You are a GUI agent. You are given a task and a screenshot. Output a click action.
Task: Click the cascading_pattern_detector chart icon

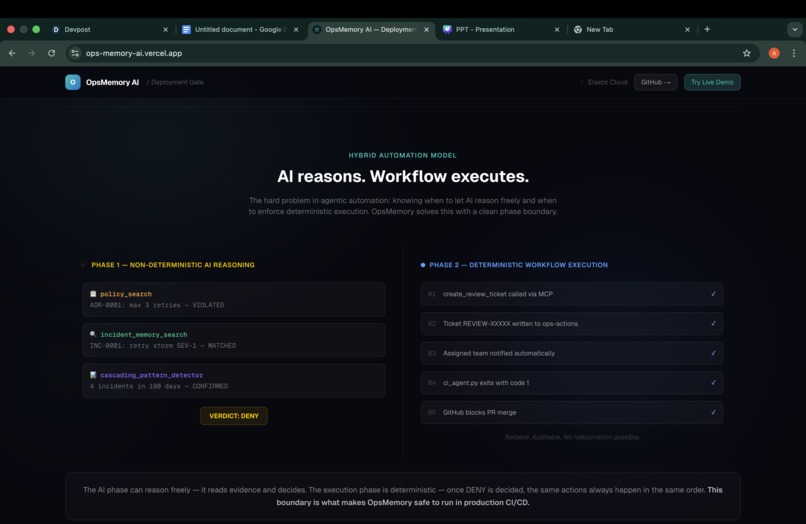click(x=93, y=375)
